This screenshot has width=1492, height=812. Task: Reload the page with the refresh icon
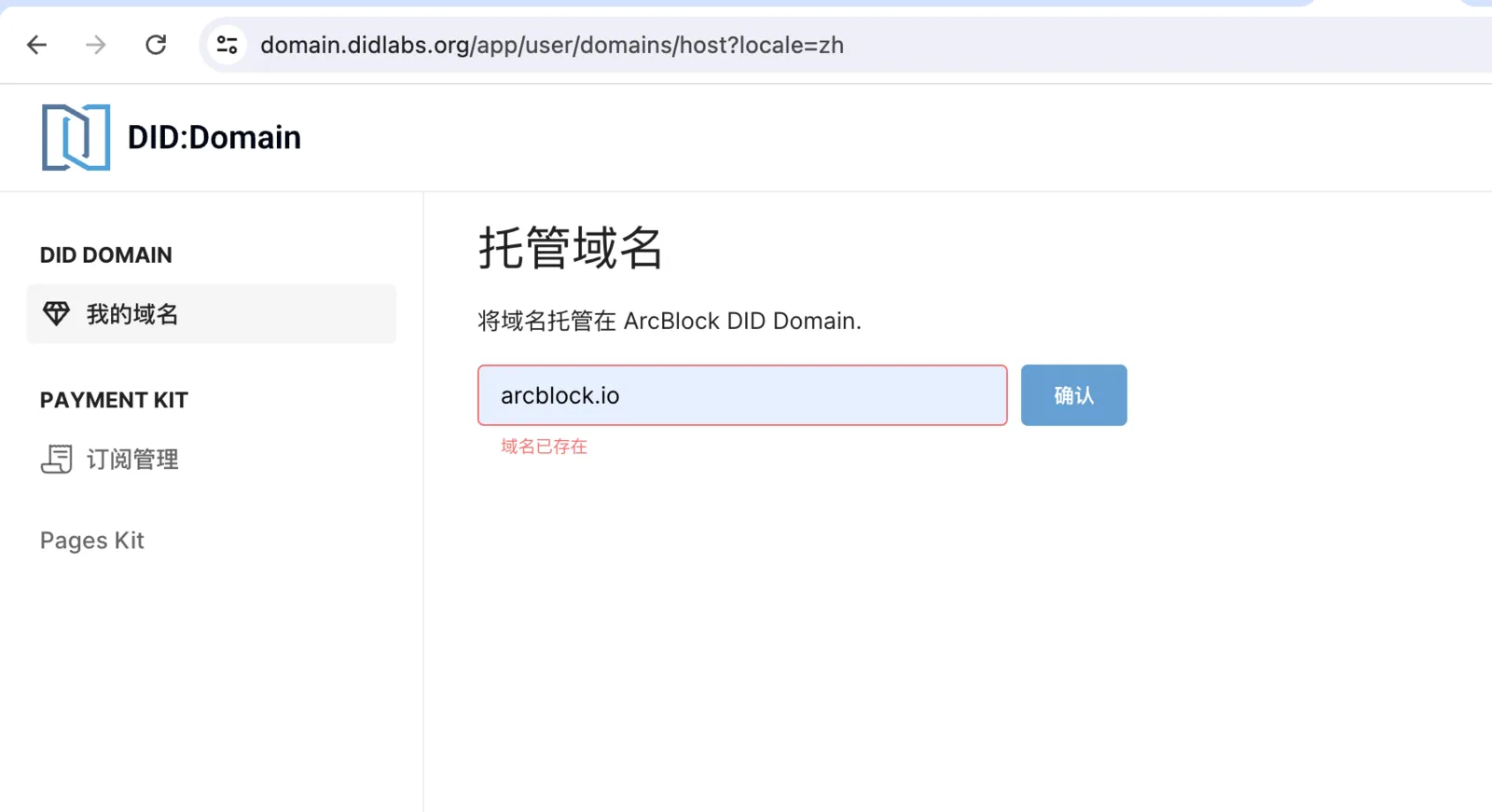[x=156, y=45]
